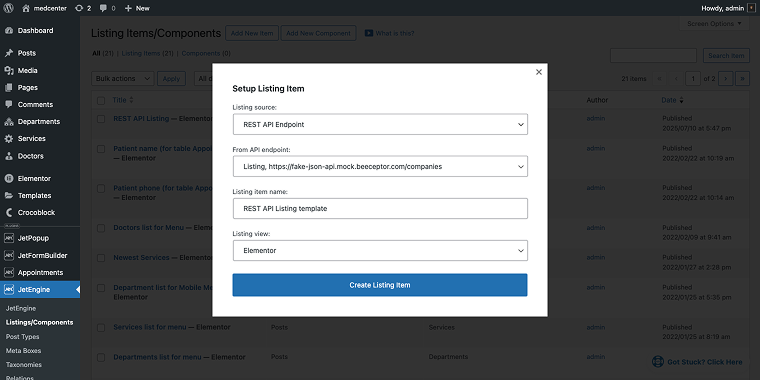Sort the table by Date column
The image size is (760, 380).
(x=672, y=100)
